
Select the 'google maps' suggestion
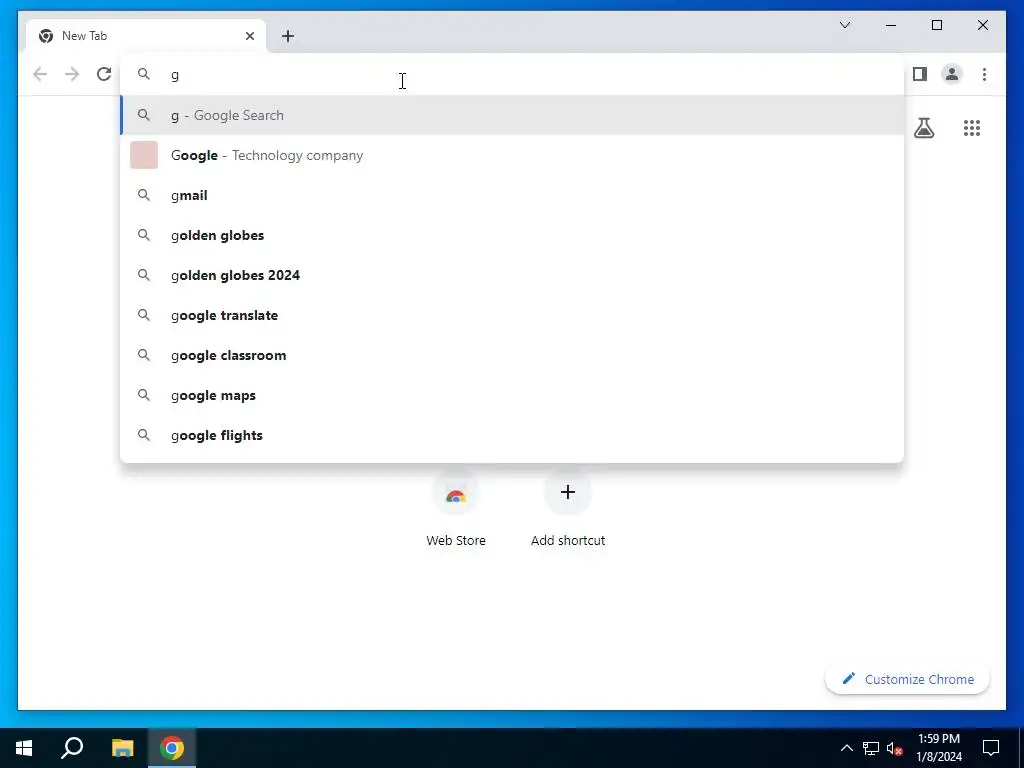pos(512,395)
